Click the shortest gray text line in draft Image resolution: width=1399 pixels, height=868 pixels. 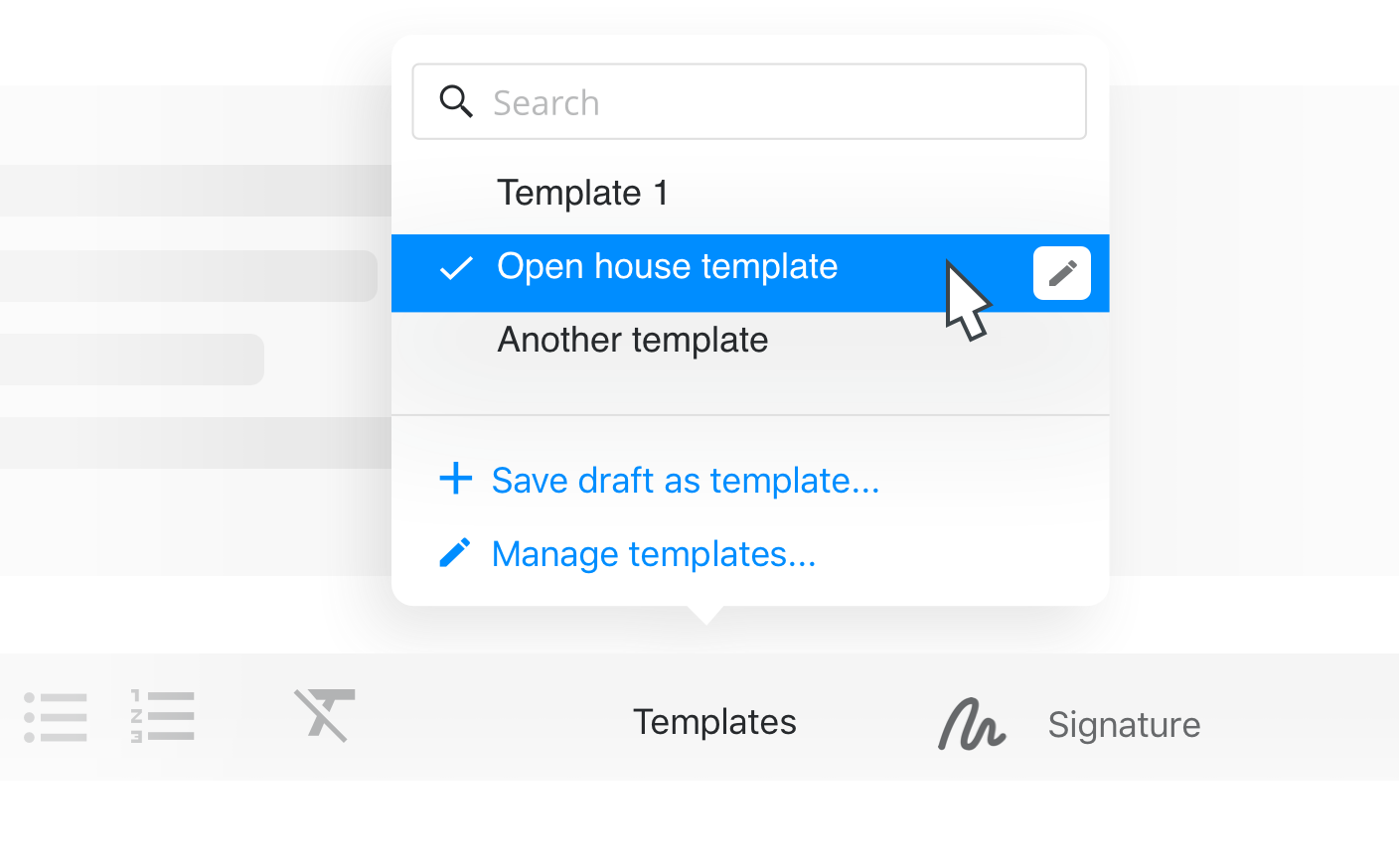[131, 360]
